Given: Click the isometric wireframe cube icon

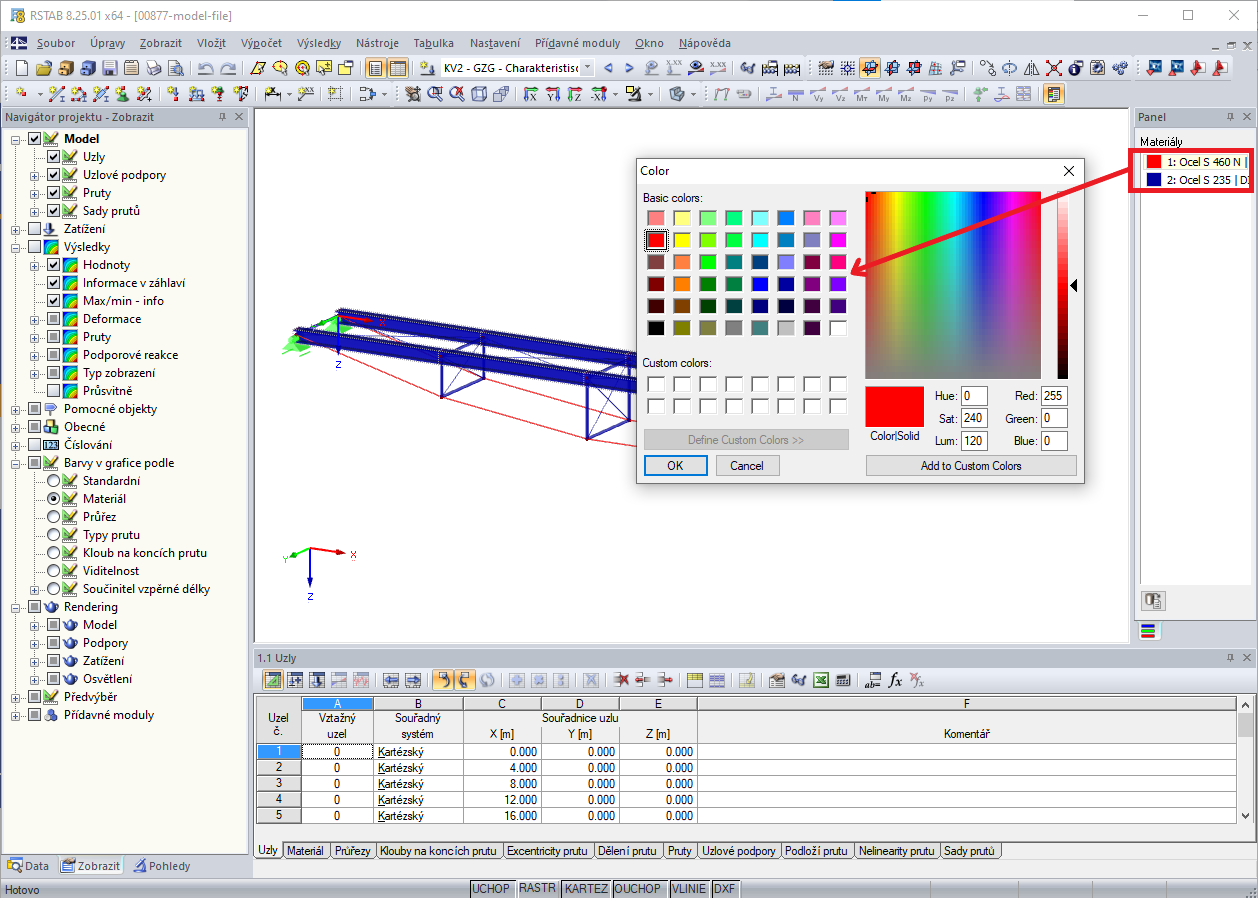Looking at the screenshot, I should click(x=479, y=94).
